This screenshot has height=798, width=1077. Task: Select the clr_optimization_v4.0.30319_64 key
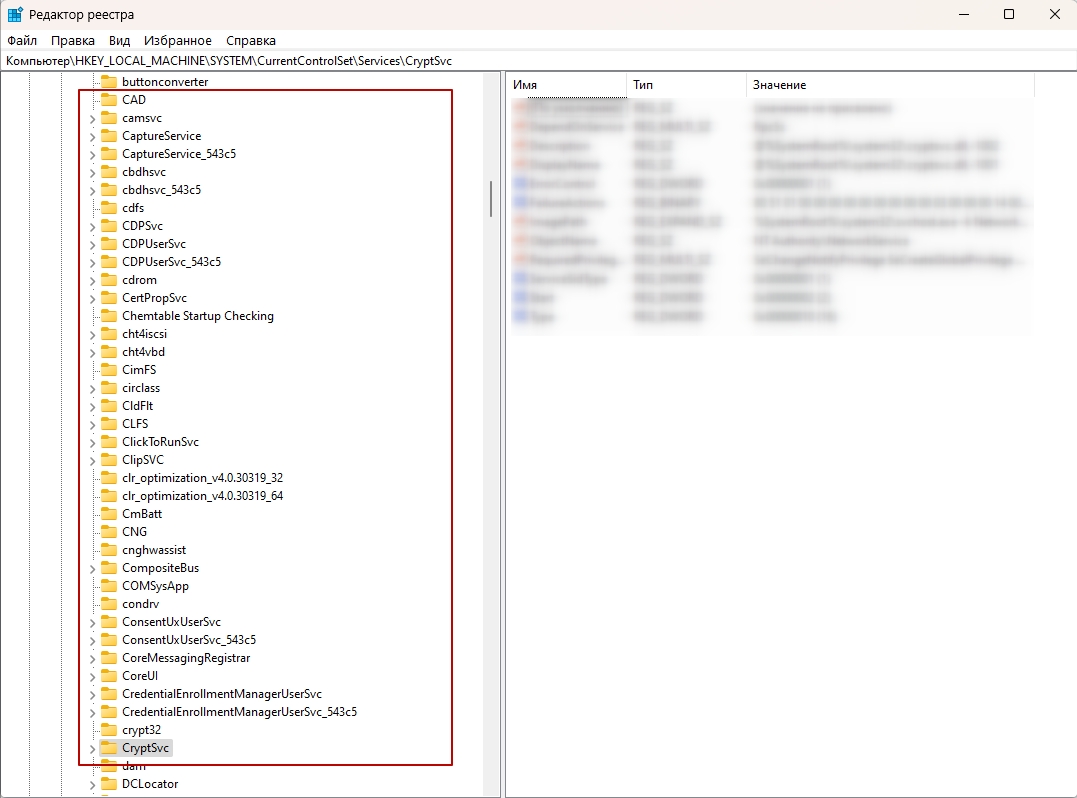202,496
